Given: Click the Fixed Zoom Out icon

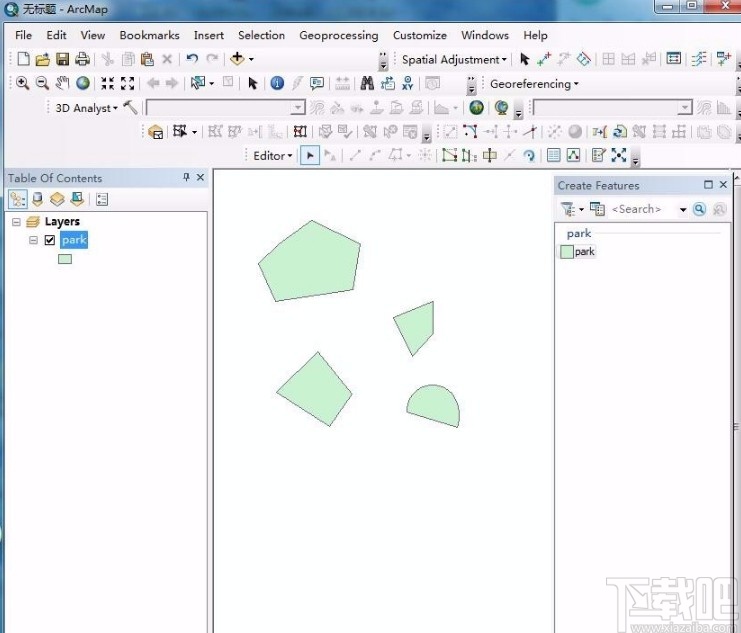Looking at the screenshot, I should pyautogui.click(x=128, y=84).
